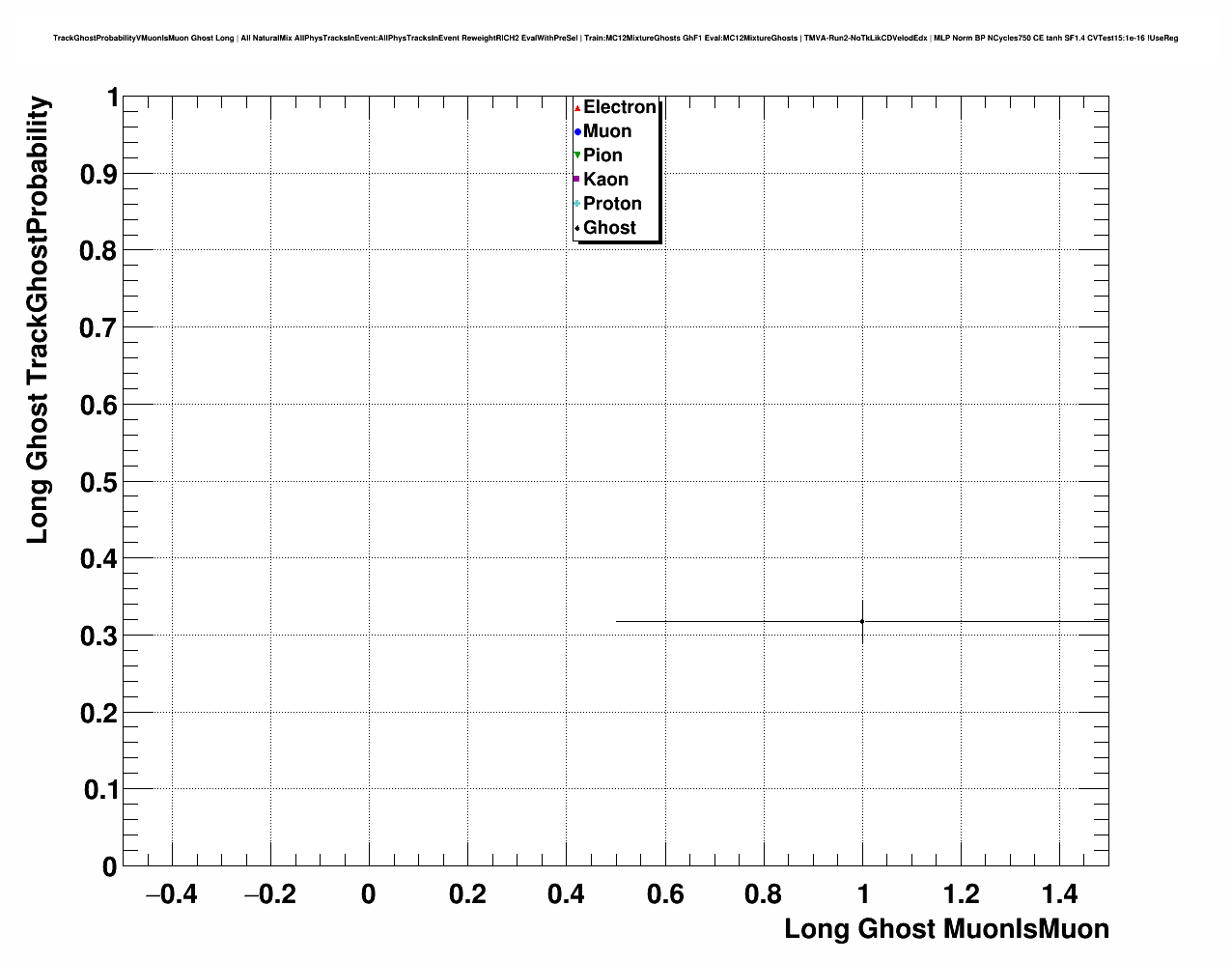Click the x-axis label 1.2
Image resolution: width=1232 pixels, height=962 pixels.
tap(961, 894)
